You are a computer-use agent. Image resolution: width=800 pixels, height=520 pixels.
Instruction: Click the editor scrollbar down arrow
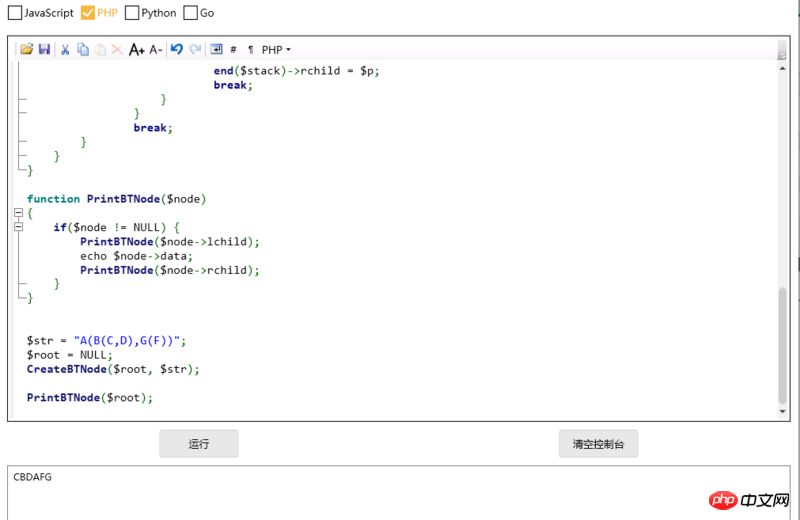(782, 412)
